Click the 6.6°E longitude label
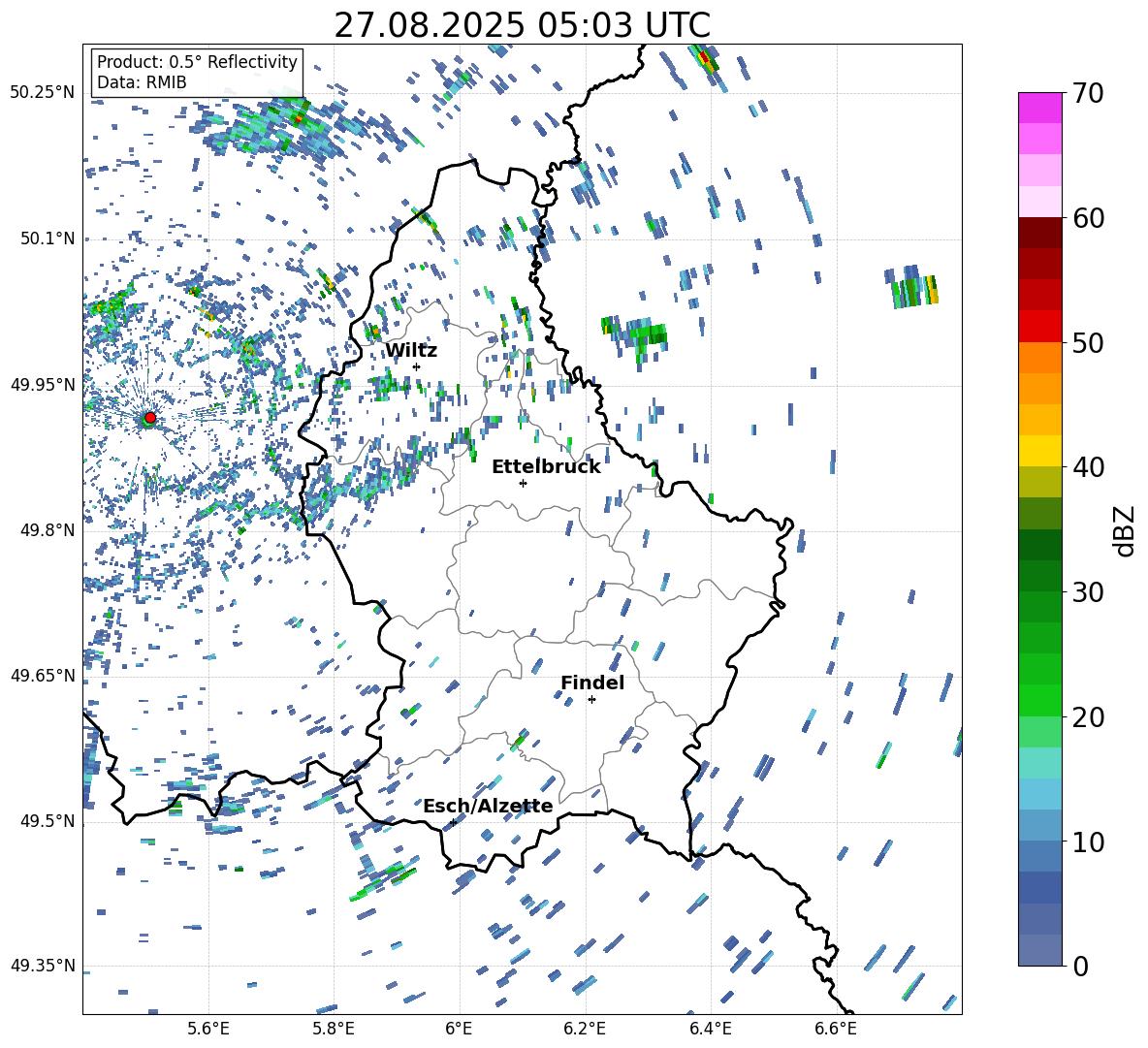Screen dimensions: 1148x1048 836,1029
